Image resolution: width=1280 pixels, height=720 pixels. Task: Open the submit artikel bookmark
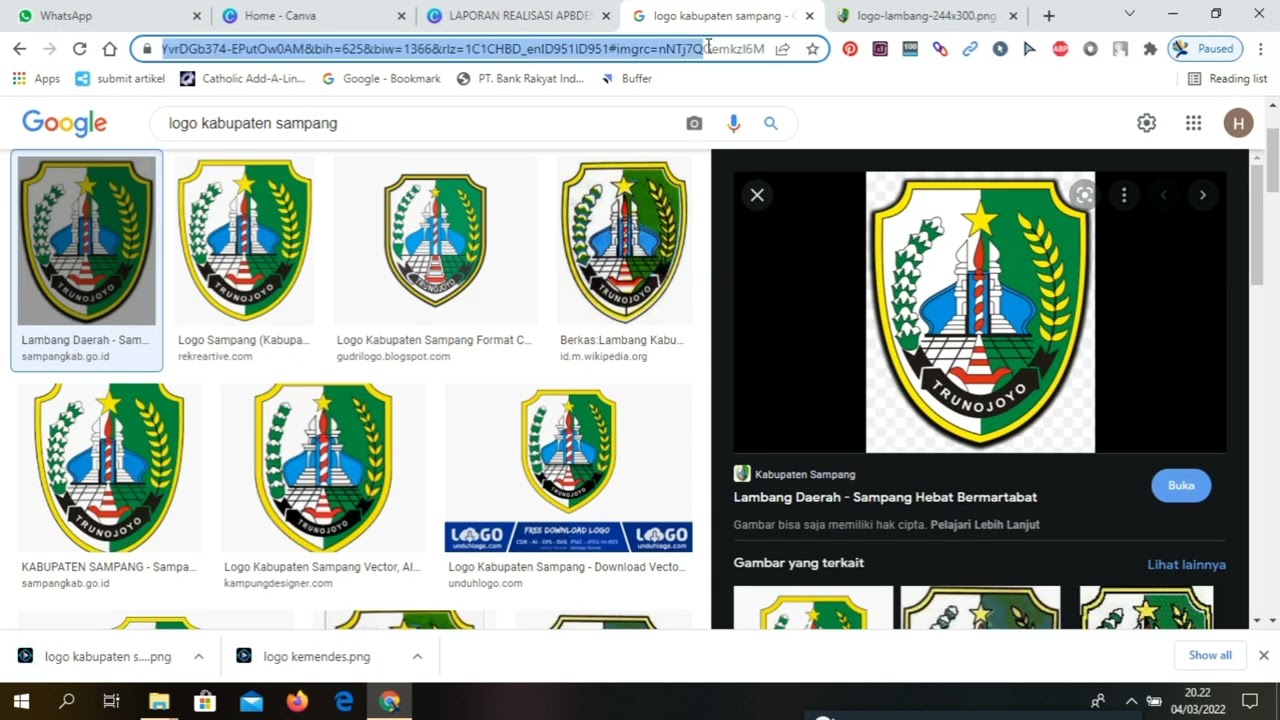pyautogui.click(x=120, y=78)
